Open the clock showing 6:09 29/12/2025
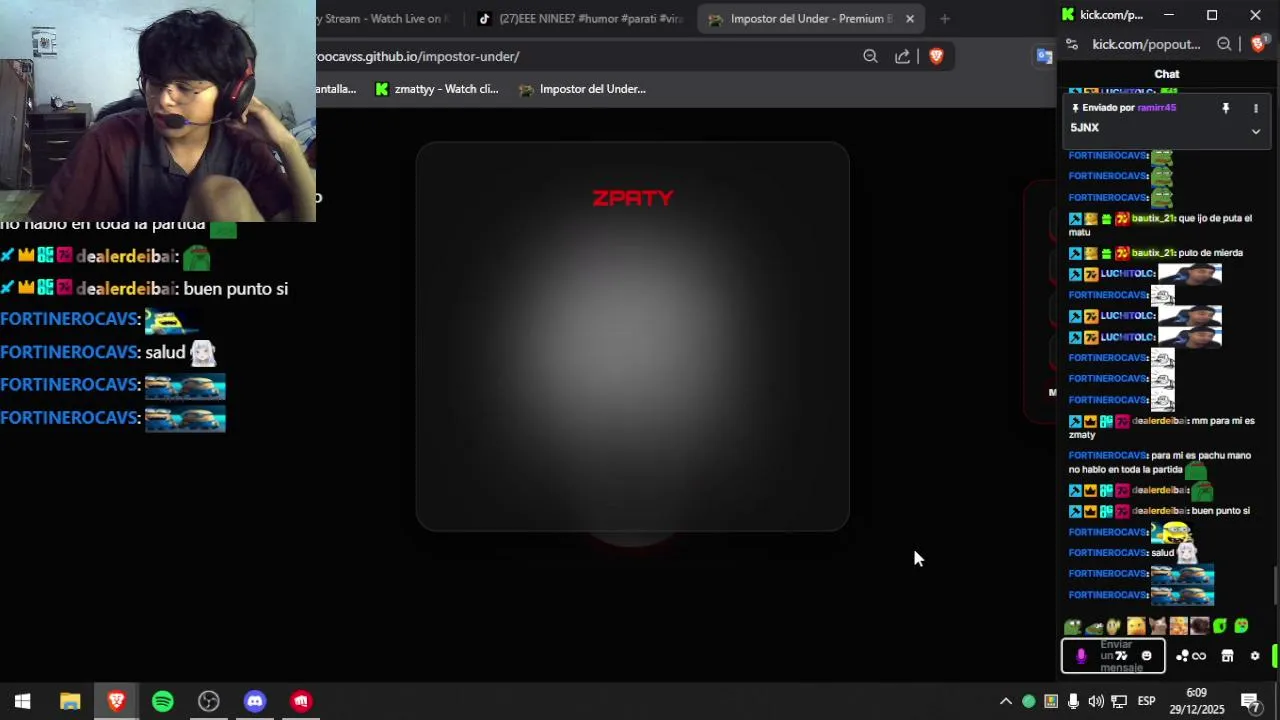1280x720 pixels. [x=1196, y=701]
